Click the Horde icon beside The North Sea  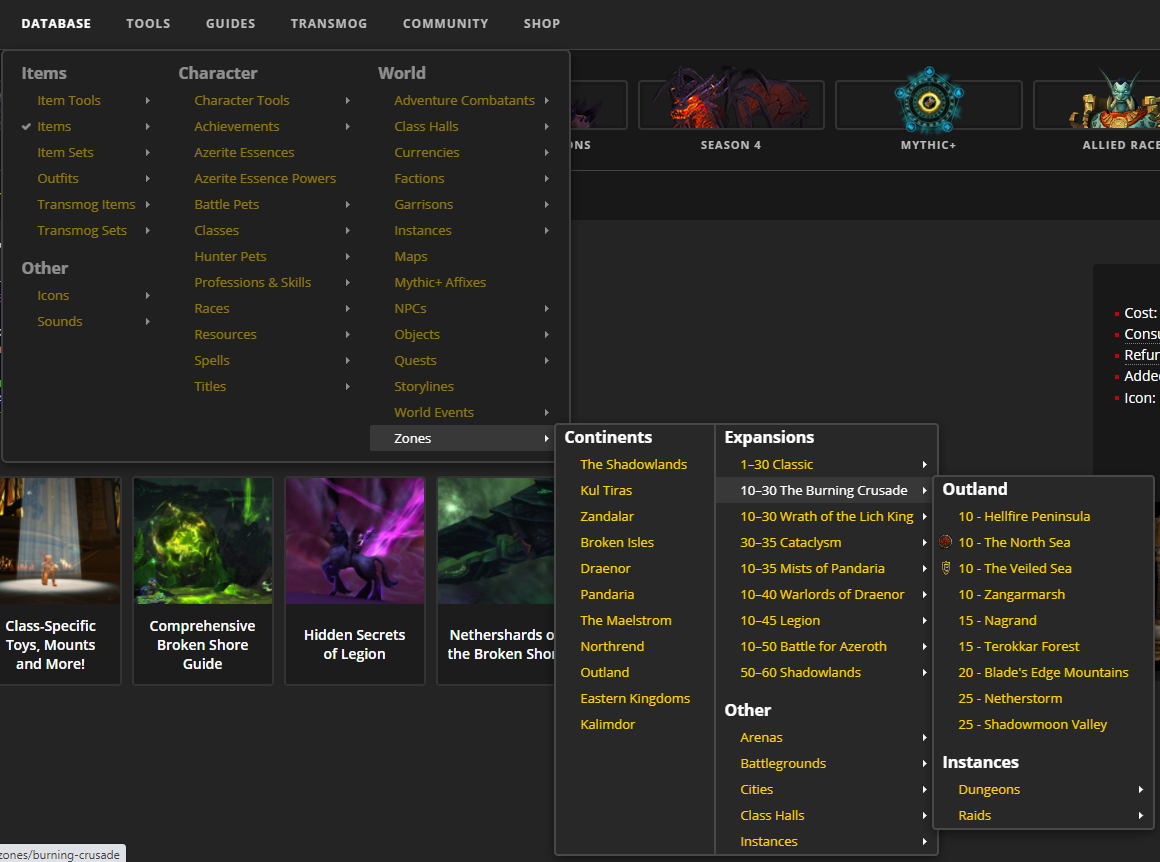coord(946,542)
